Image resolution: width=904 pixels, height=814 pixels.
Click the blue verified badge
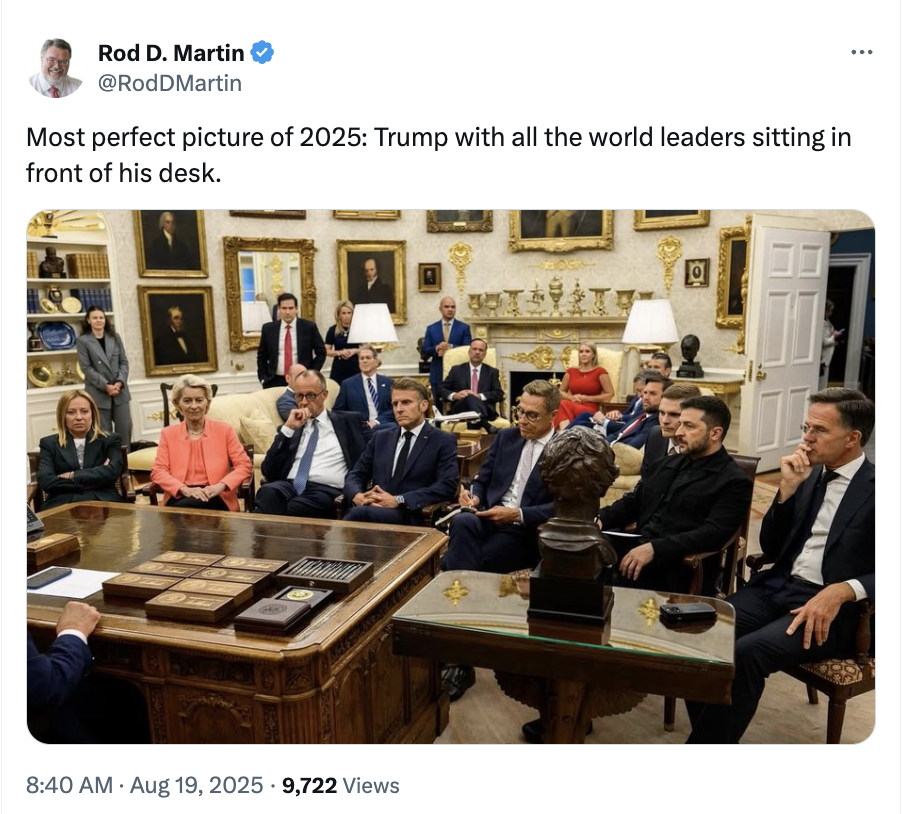coord(262,53)
